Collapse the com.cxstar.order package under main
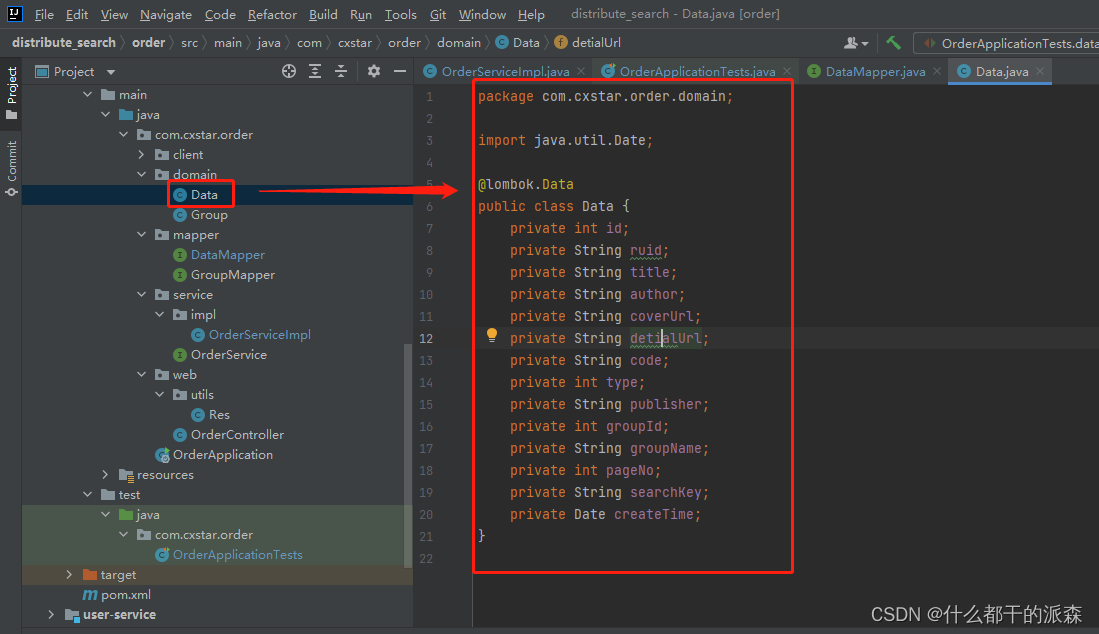1099x634 pixels. pyautogui.click(x=123, y=135)
